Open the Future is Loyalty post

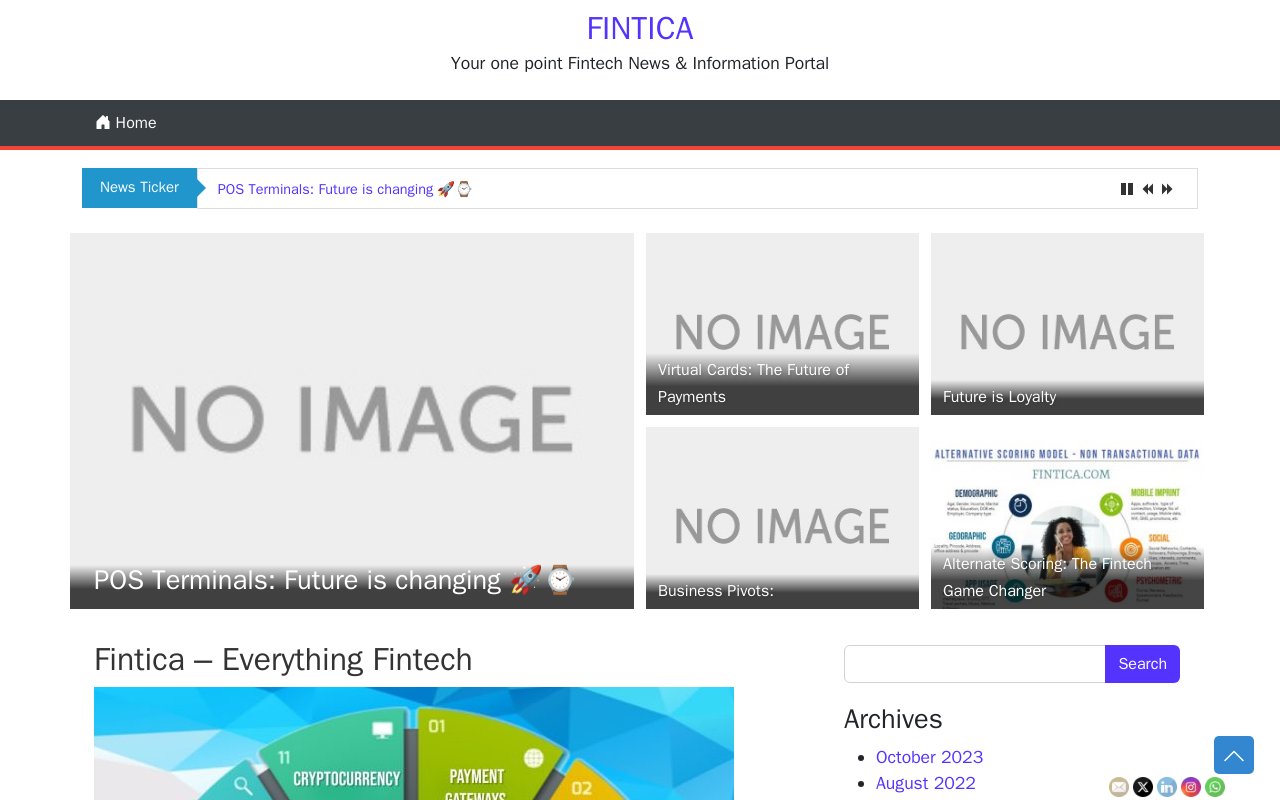(x=1067, y=324)
